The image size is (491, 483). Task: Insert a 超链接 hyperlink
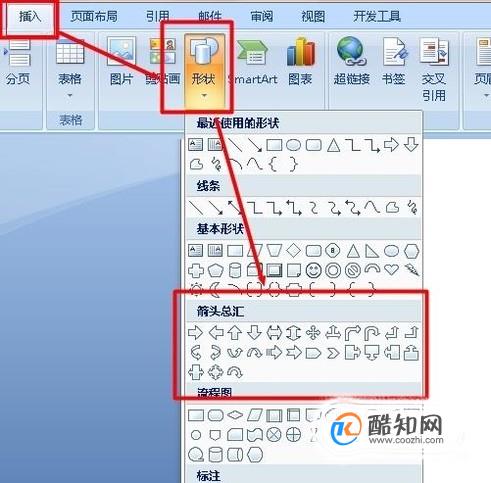[352, 61]
